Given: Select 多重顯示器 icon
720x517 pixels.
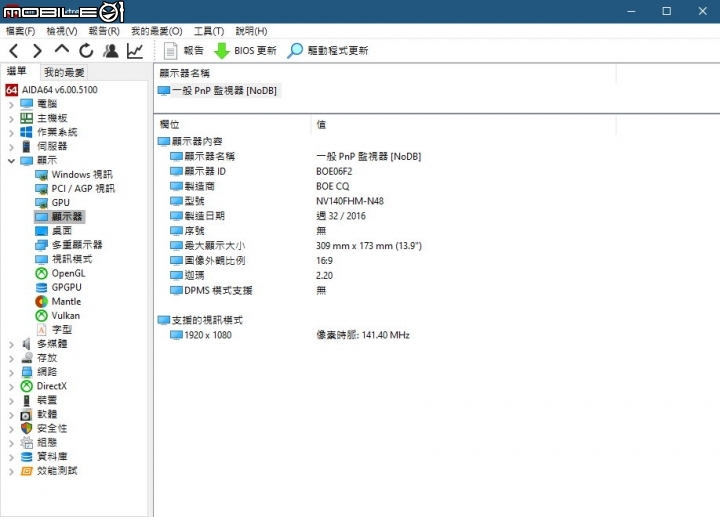Looking at the screenshot, I should click(x=41, y=245).
